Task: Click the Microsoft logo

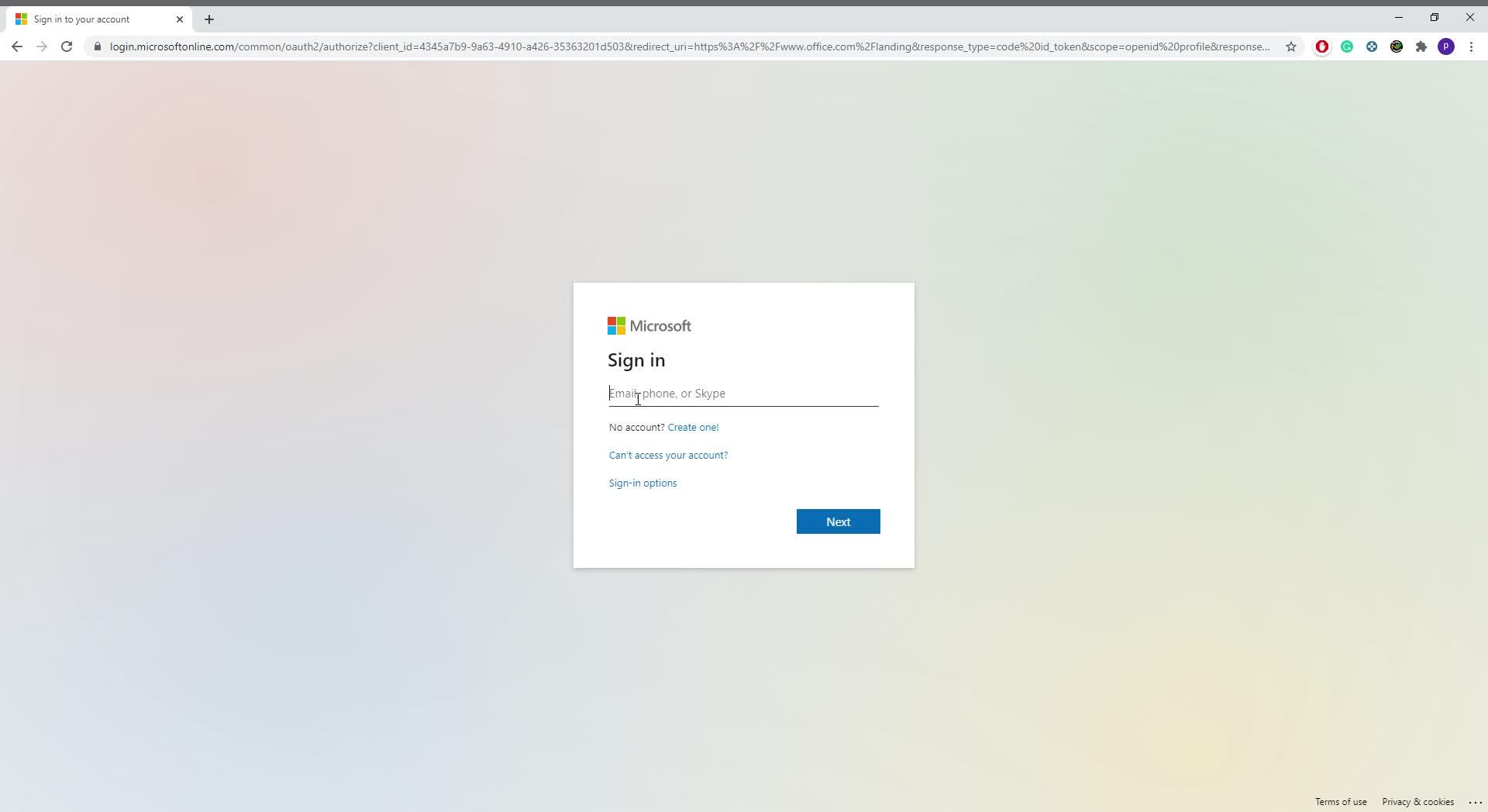Action: (x=649, y=326)
